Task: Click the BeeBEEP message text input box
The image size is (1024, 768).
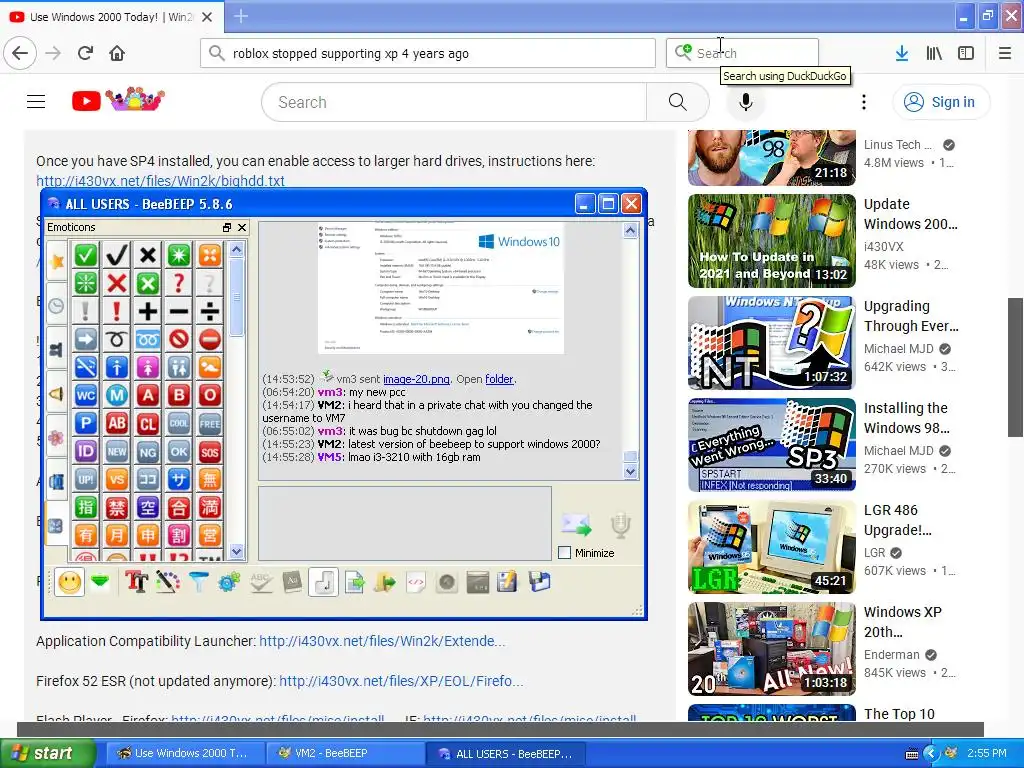Action: (x=405, y=523)
